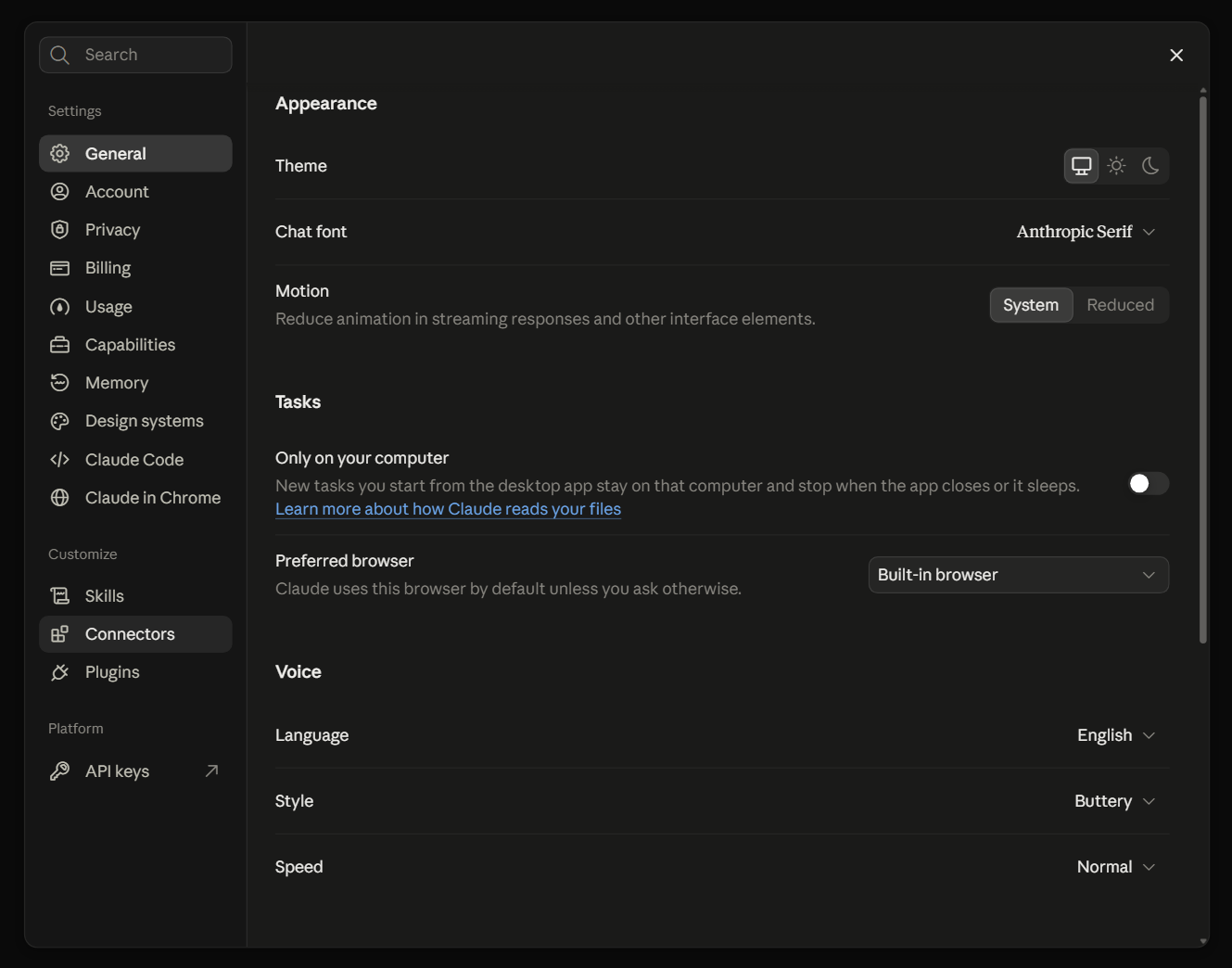Image resolution: width=1232 pixels, height=968 pixels.
Task: Click the Connectors blocks icon
Action: 60,633
